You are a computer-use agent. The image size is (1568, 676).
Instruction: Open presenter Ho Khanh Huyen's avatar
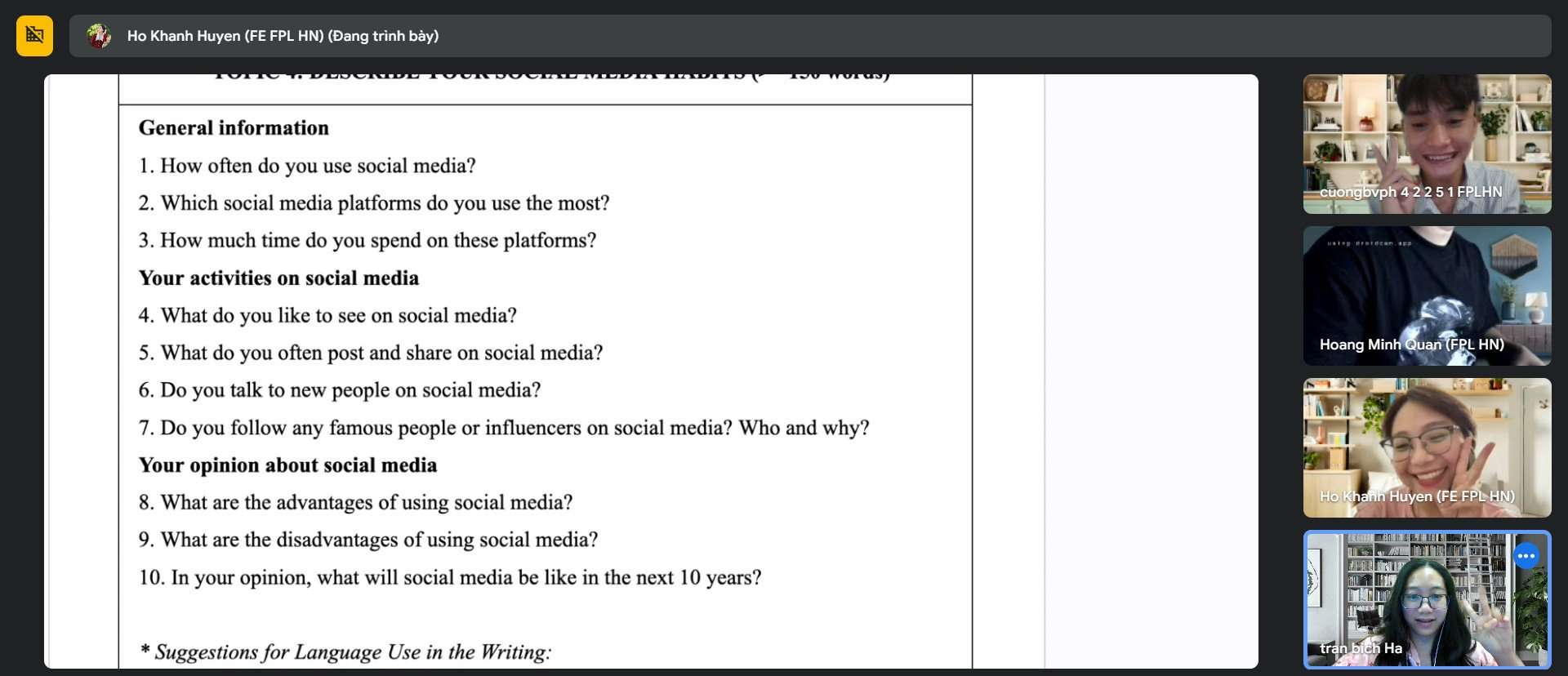[99, 36]
